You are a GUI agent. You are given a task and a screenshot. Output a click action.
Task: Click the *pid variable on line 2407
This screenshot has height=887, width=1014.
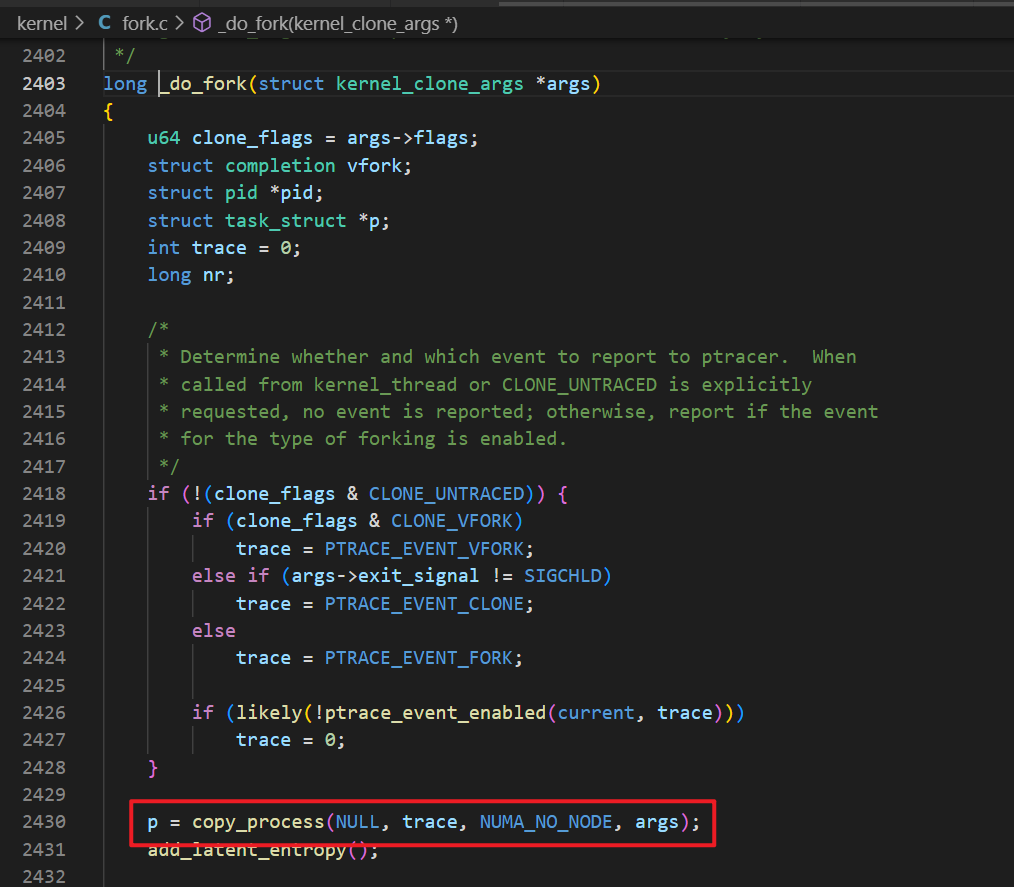[x=291, y=193]
